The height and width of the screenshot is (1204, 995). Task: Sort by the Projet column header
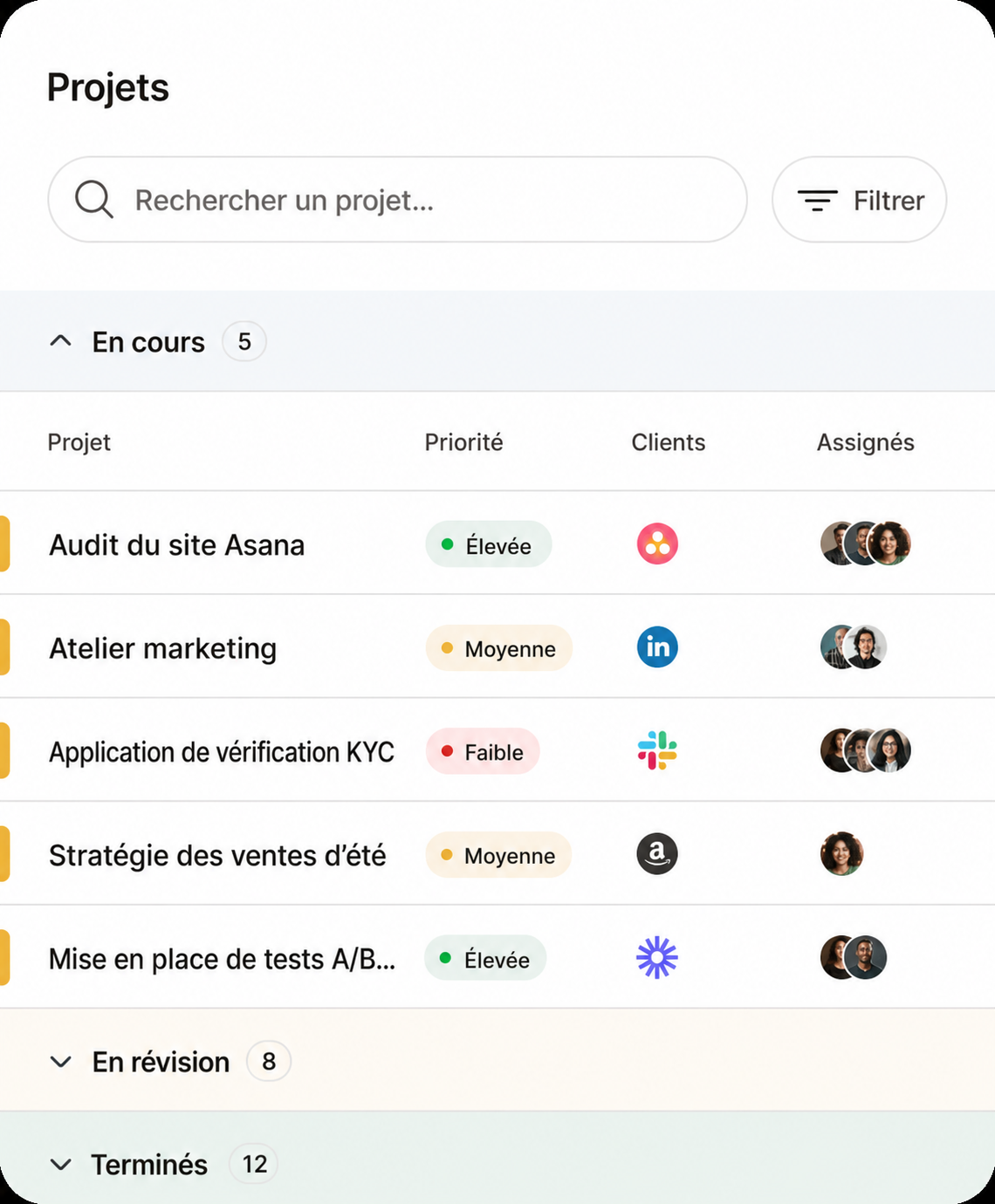[79, 442]
